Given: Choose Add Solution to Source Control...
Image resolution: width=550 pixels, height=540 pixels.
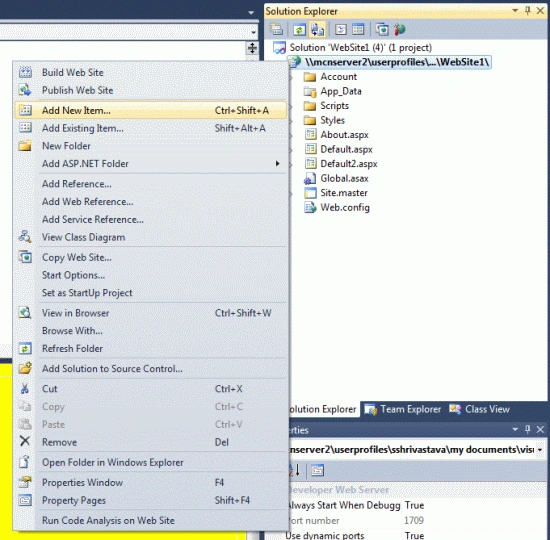Looking at the screenshot, I should (x=151, y=368).
